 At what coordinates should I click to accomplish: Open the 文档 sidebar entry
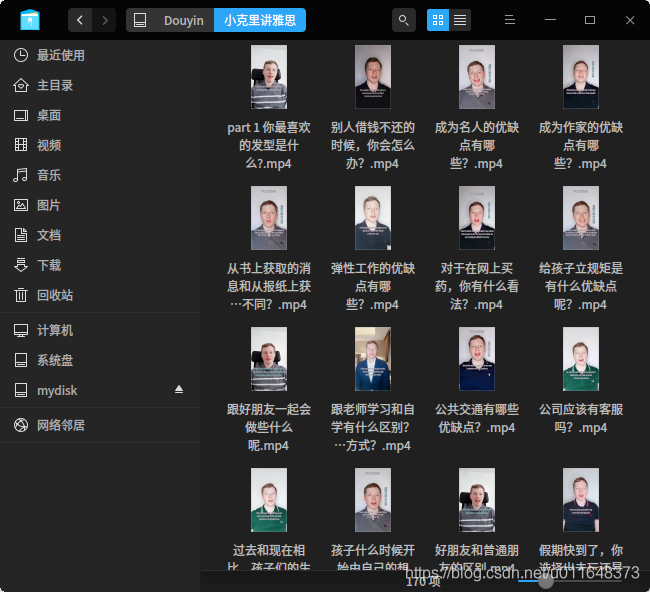point(100,235)
